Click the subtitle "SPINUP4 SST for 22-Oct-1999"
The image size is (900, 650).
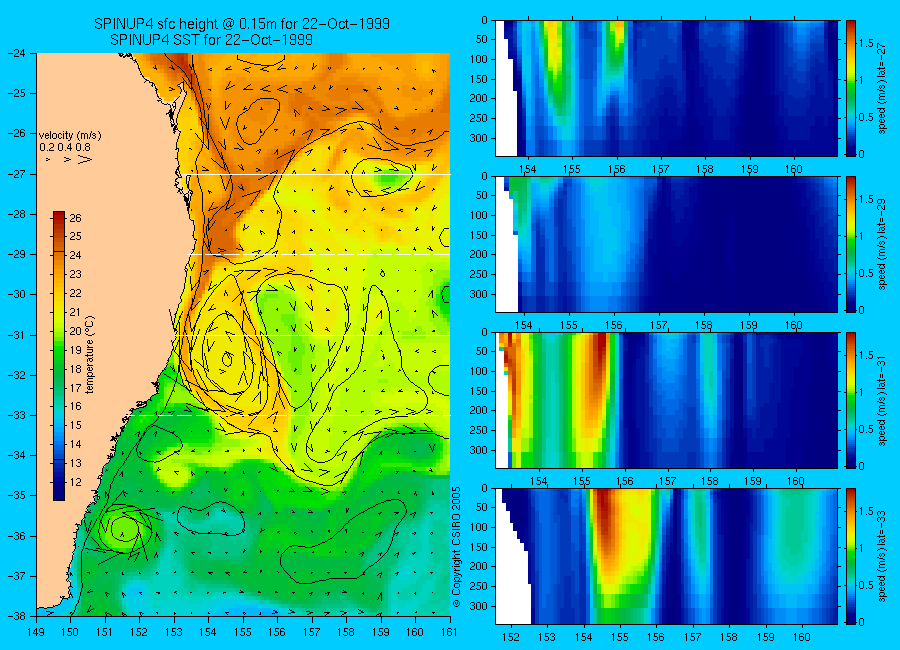coord(211,40)
